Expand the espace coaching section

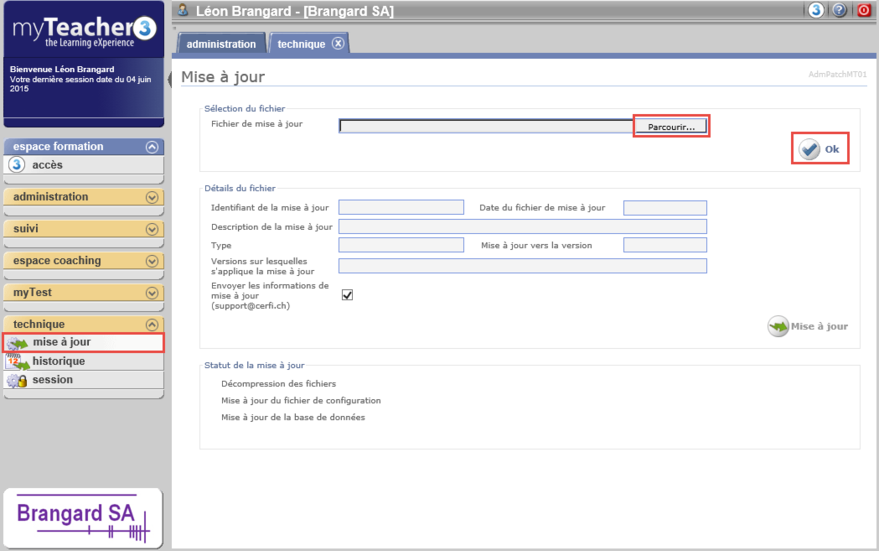[152, 261]
